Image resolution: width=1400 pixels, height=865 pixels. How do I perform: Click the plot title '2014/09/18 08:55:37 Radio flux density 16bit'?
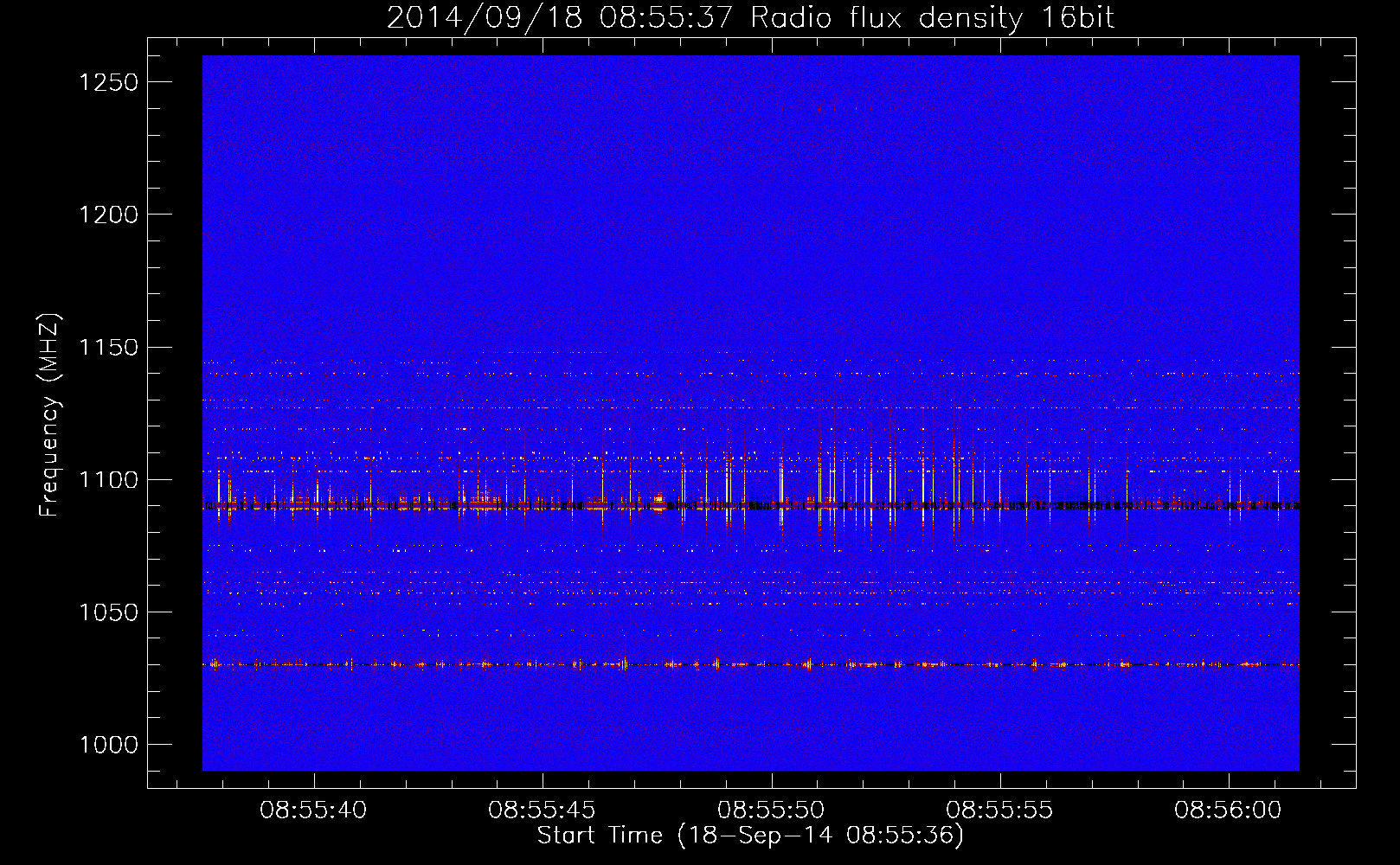click(x=750, y=17)
